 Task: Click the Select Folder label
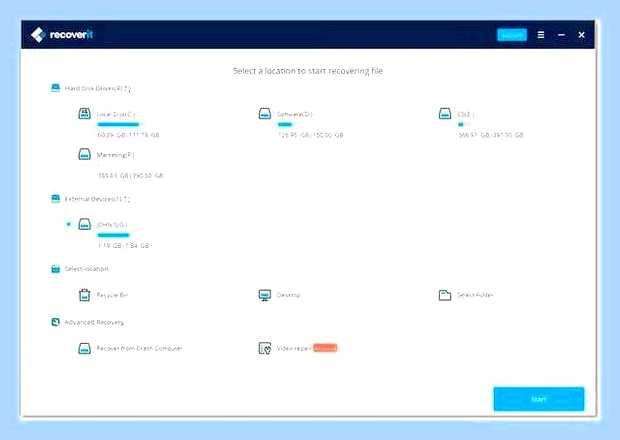pyautogui.click(x=475, y=295)
